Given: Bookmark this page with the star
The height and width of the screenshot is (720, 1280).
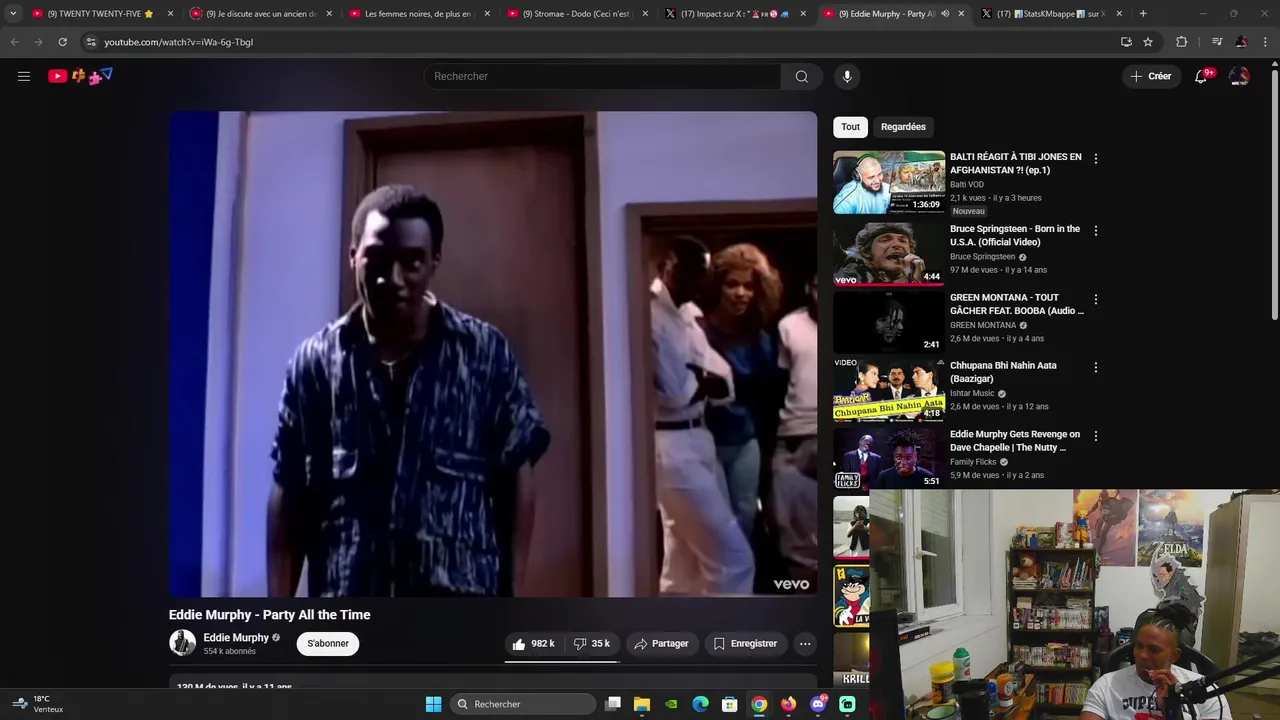Looking at the screenshot, I should click(x=1148, y=42).
